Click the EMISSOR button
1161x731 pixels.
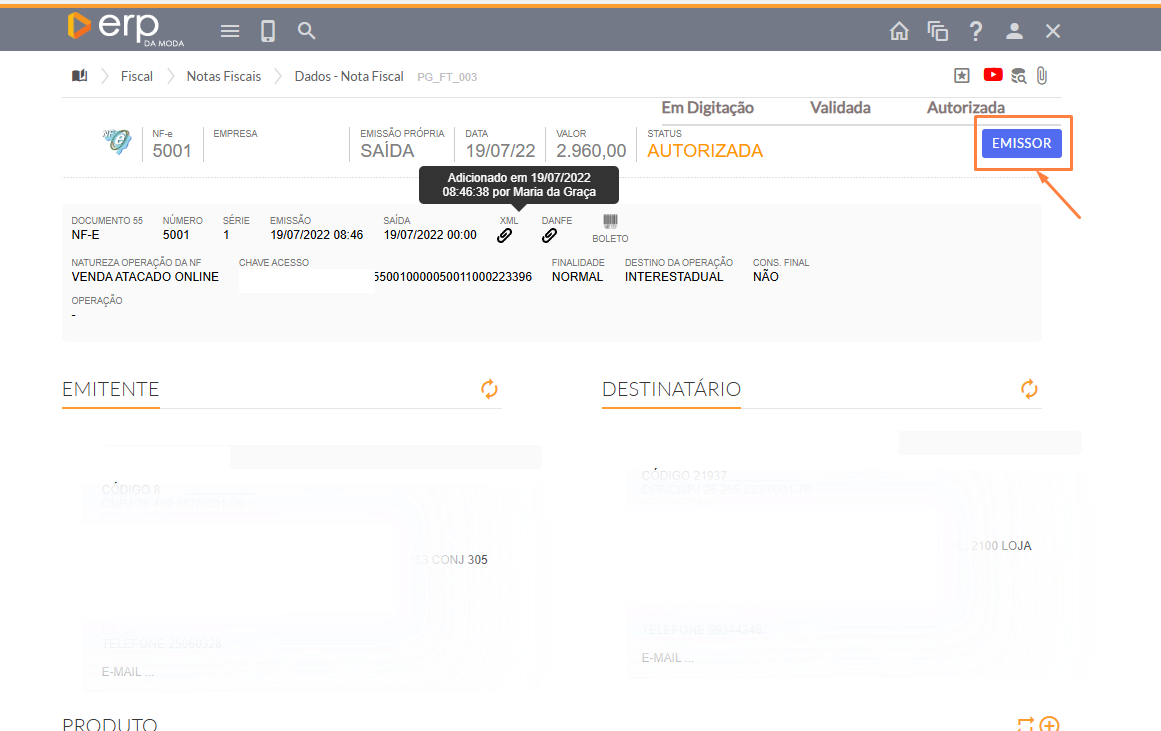1021,143
